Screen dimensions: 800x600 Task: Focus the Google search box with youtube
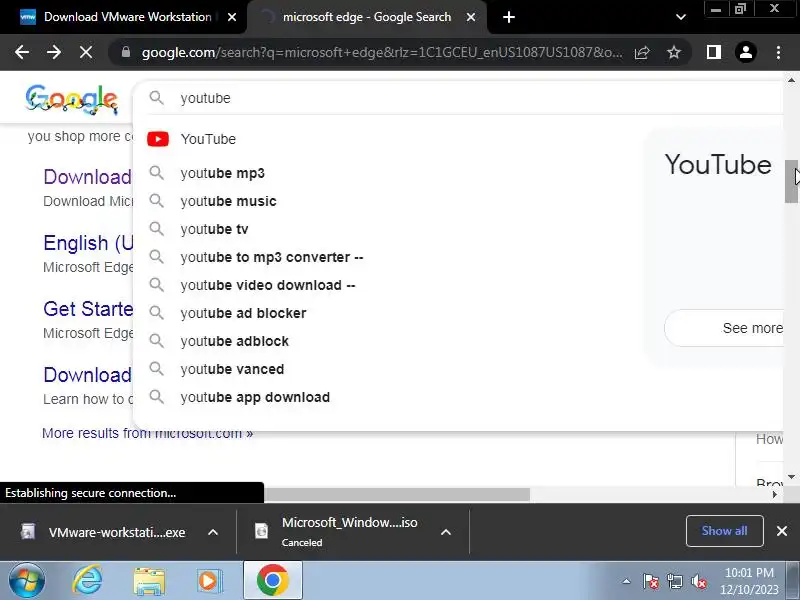(x=459, y=98)
